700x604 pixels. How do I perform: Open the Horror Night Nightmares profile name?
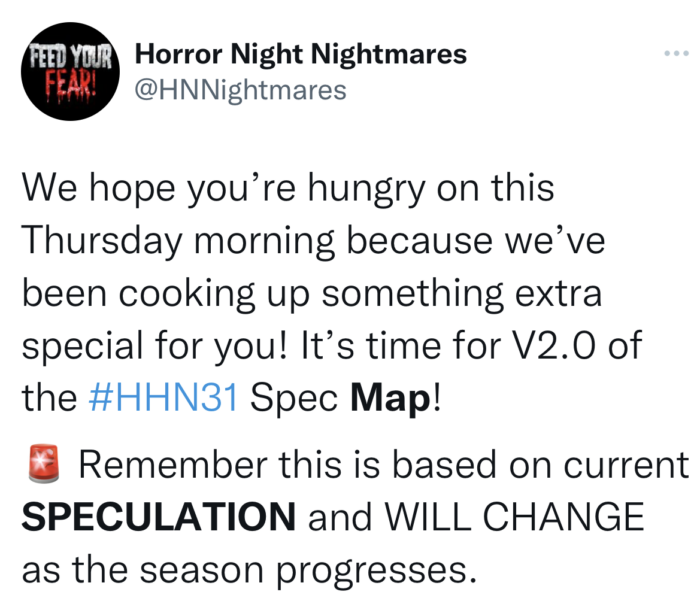click(x=300, y=54)
